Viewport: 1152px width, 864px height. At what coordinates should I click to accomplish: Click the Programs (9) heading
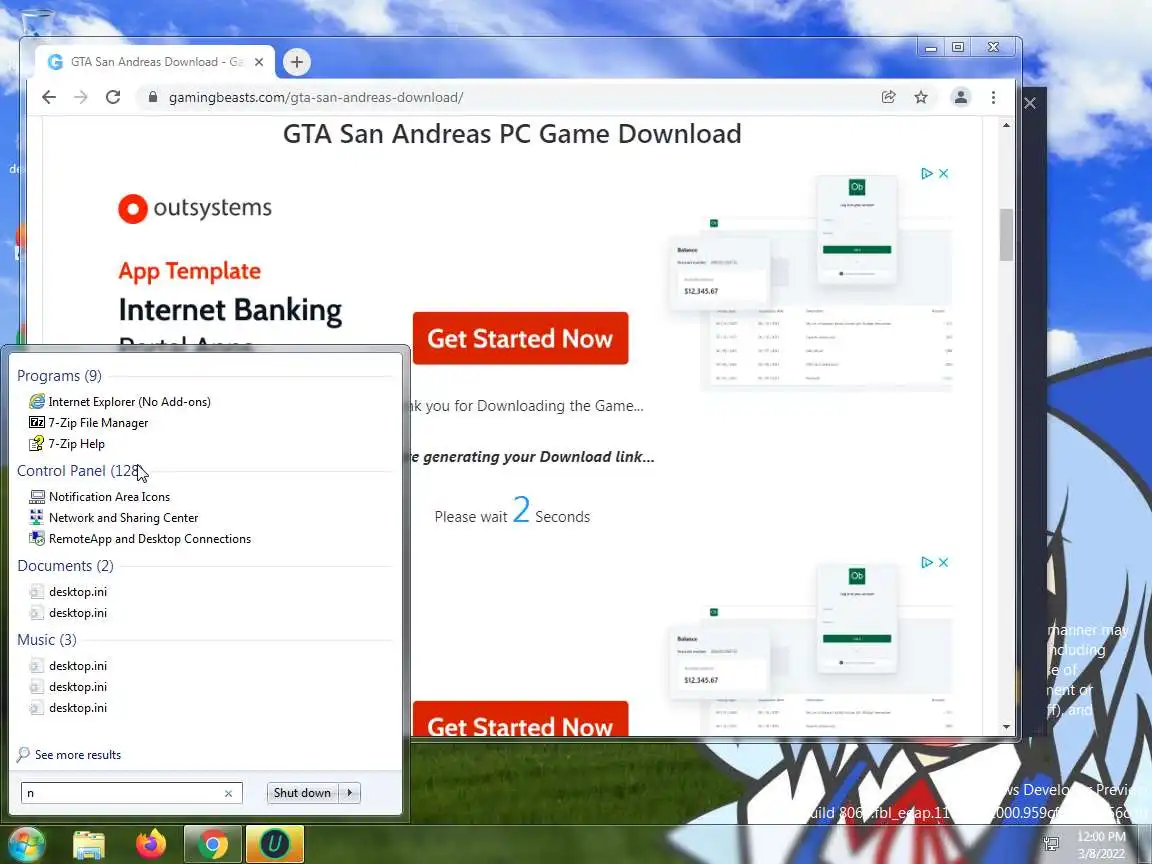pos(60,375)
